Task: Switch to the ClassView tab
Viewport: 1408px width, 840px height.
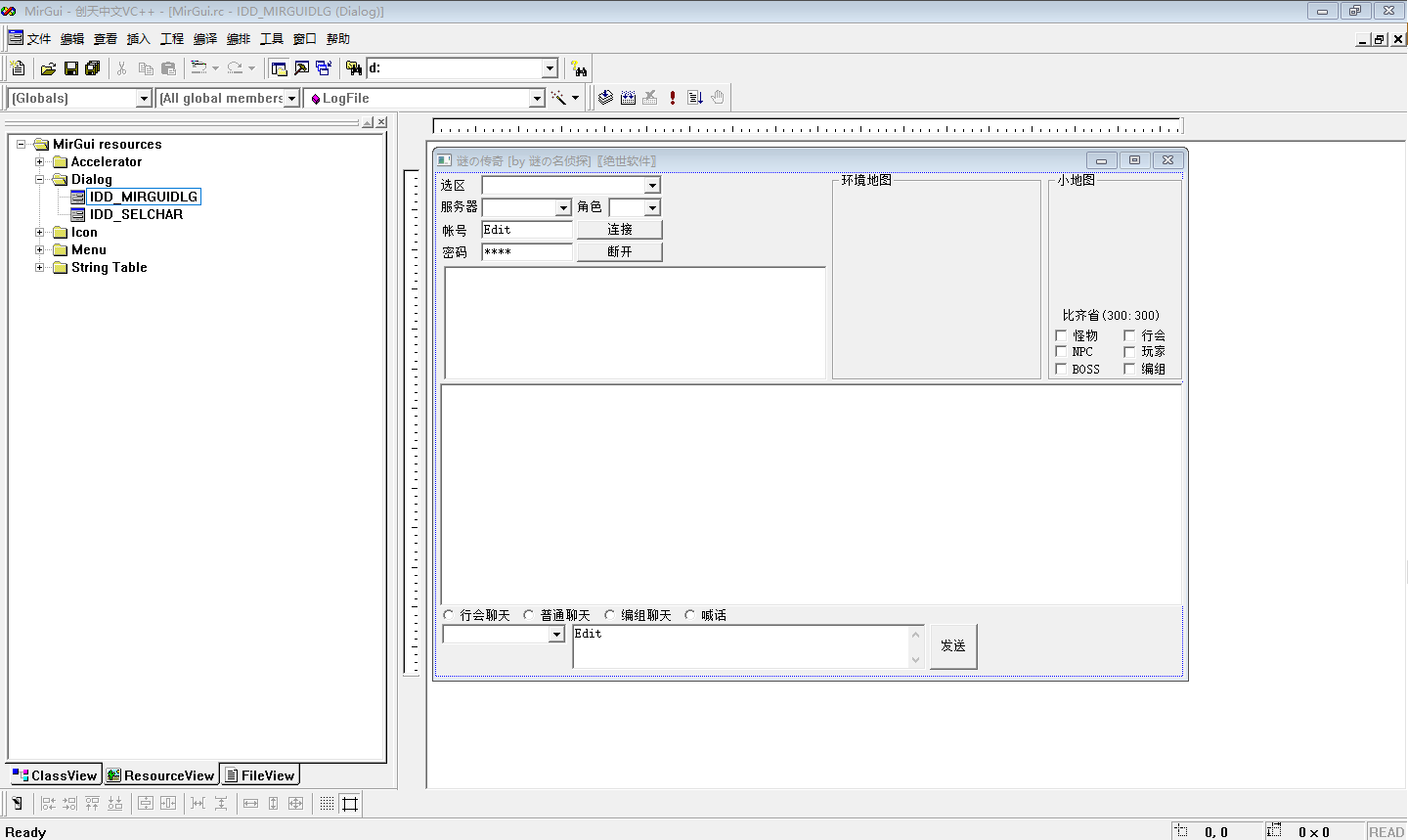Action: (55, 775)
